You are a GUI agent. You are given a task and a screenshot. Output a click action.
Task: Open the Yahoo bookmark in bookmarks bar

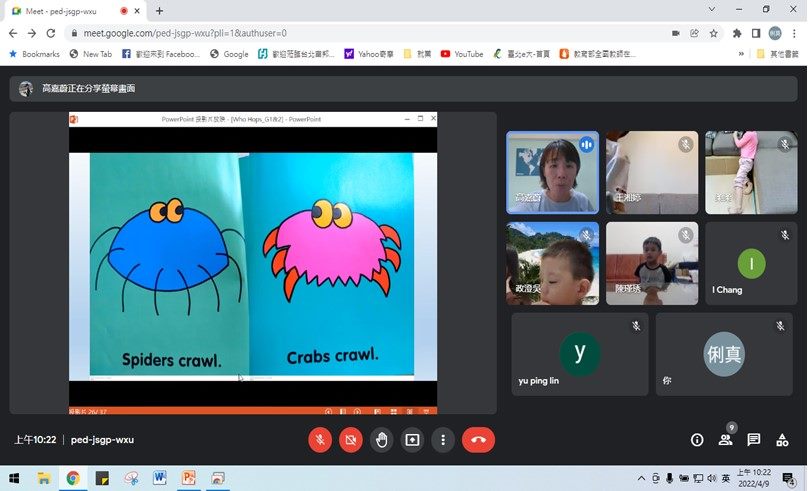click(x=368, y=54)
